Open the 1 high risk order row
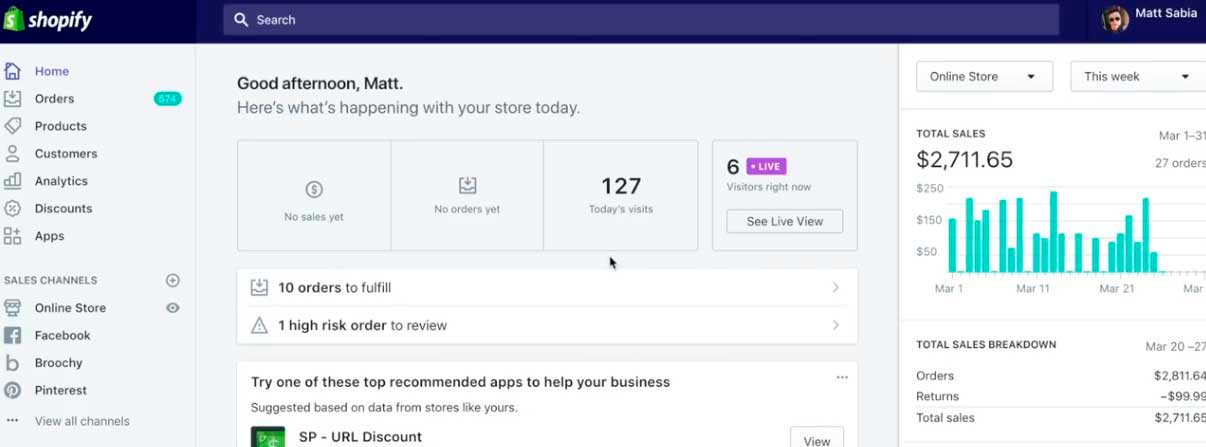Screen dimensions: 1206x447 [547, 325]
